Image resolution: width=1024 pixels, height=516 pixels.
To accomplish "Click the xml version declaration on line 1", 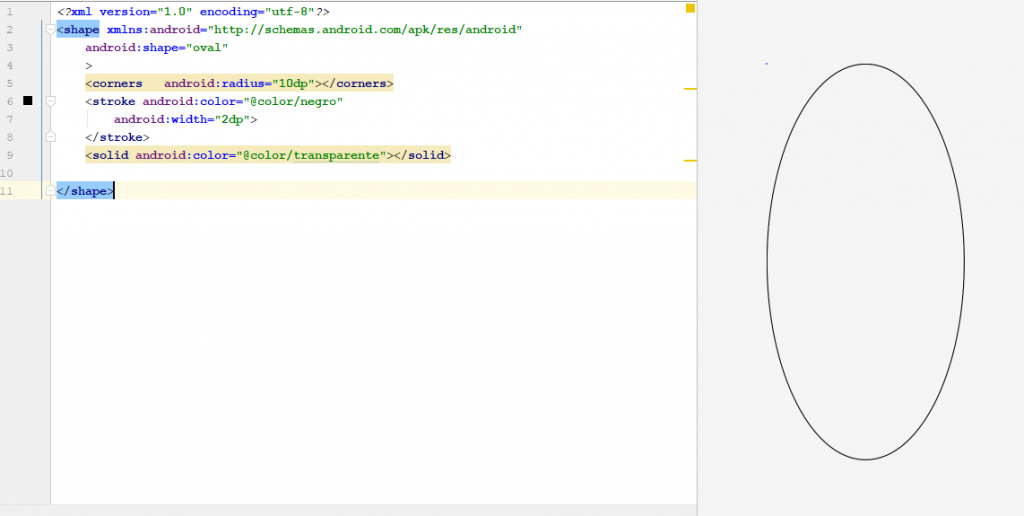I will coord(193,12).
